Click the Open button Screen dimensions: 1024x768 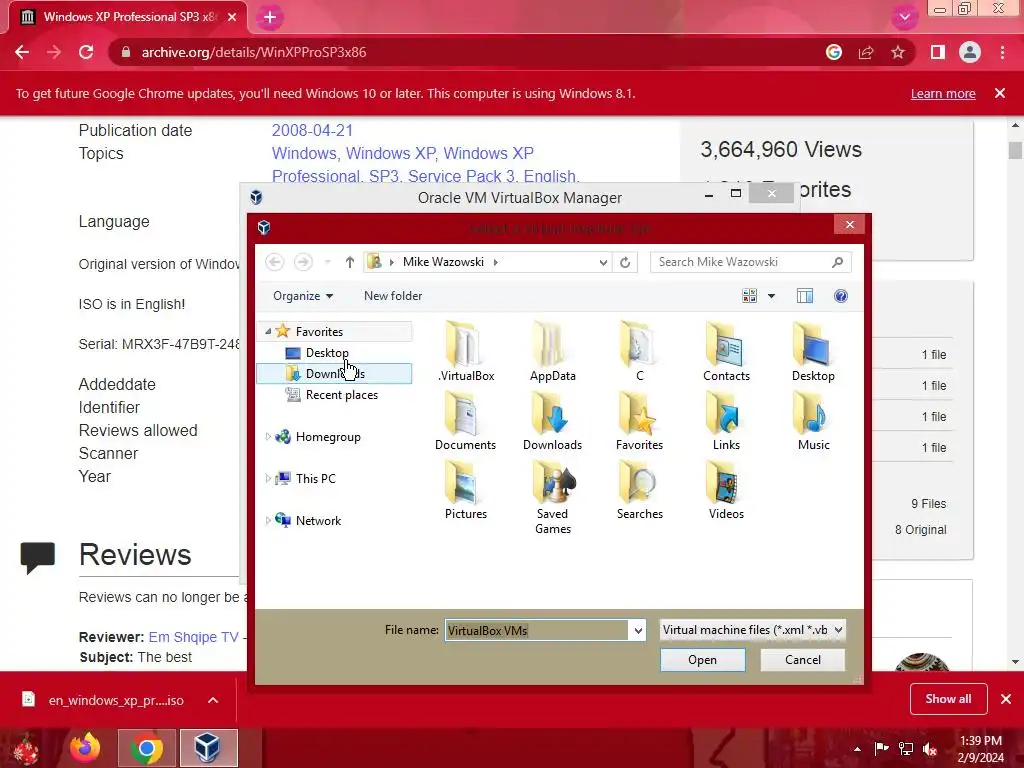pyautogui.click(x=703, y=660)
